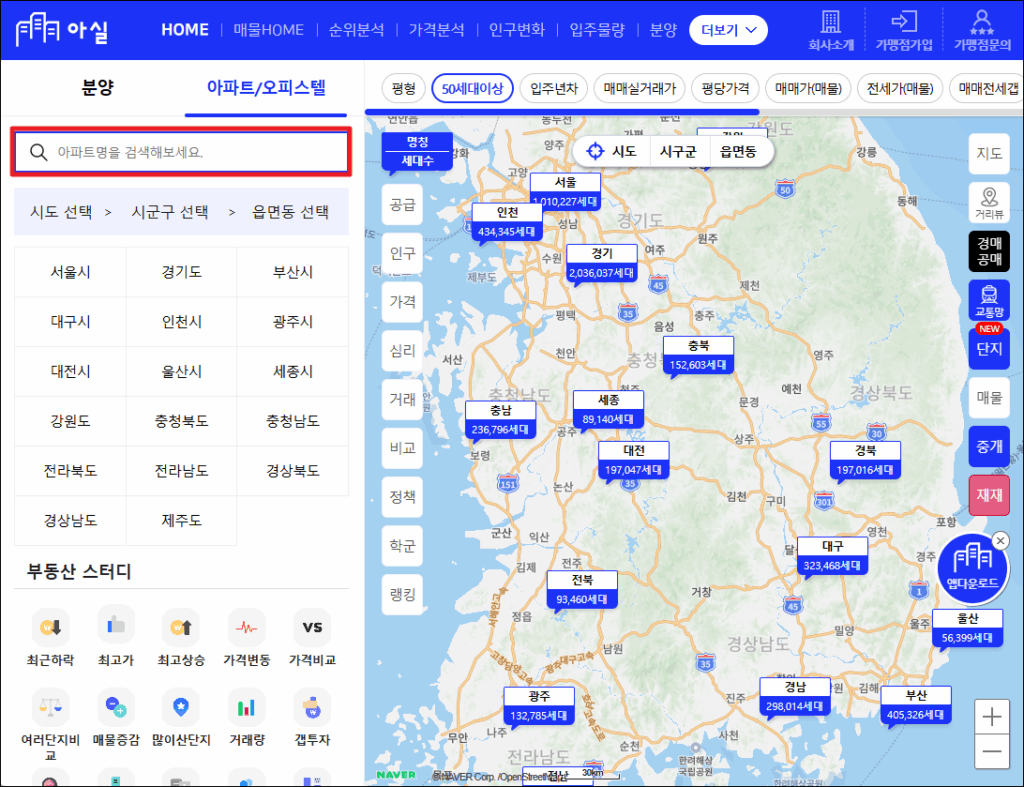Switch map level to 시구군
Screen dimensions: 1024x787
coord(679,151)
